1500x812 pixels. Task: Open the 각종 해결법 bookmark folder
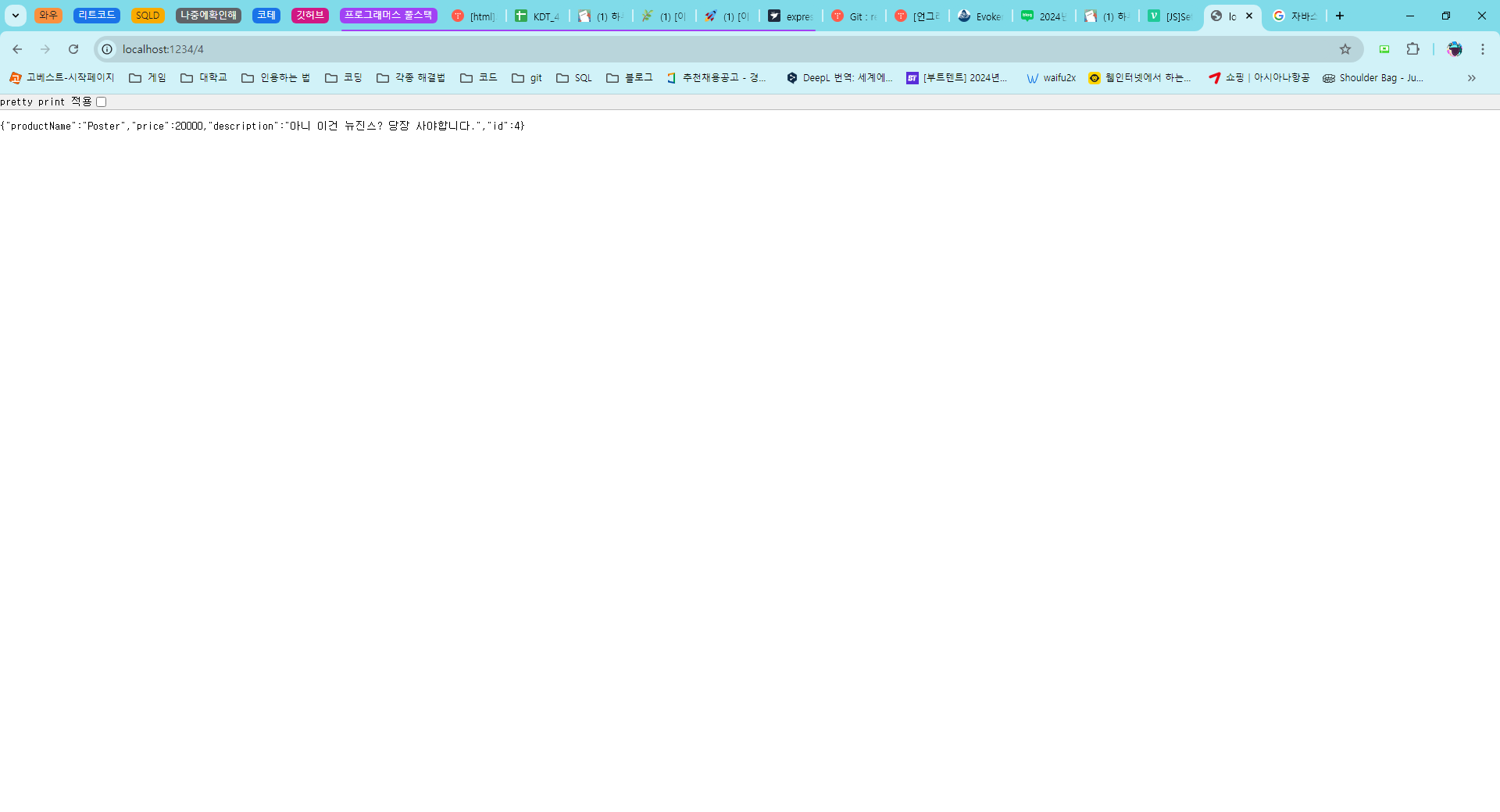click(x=411, y=78)
